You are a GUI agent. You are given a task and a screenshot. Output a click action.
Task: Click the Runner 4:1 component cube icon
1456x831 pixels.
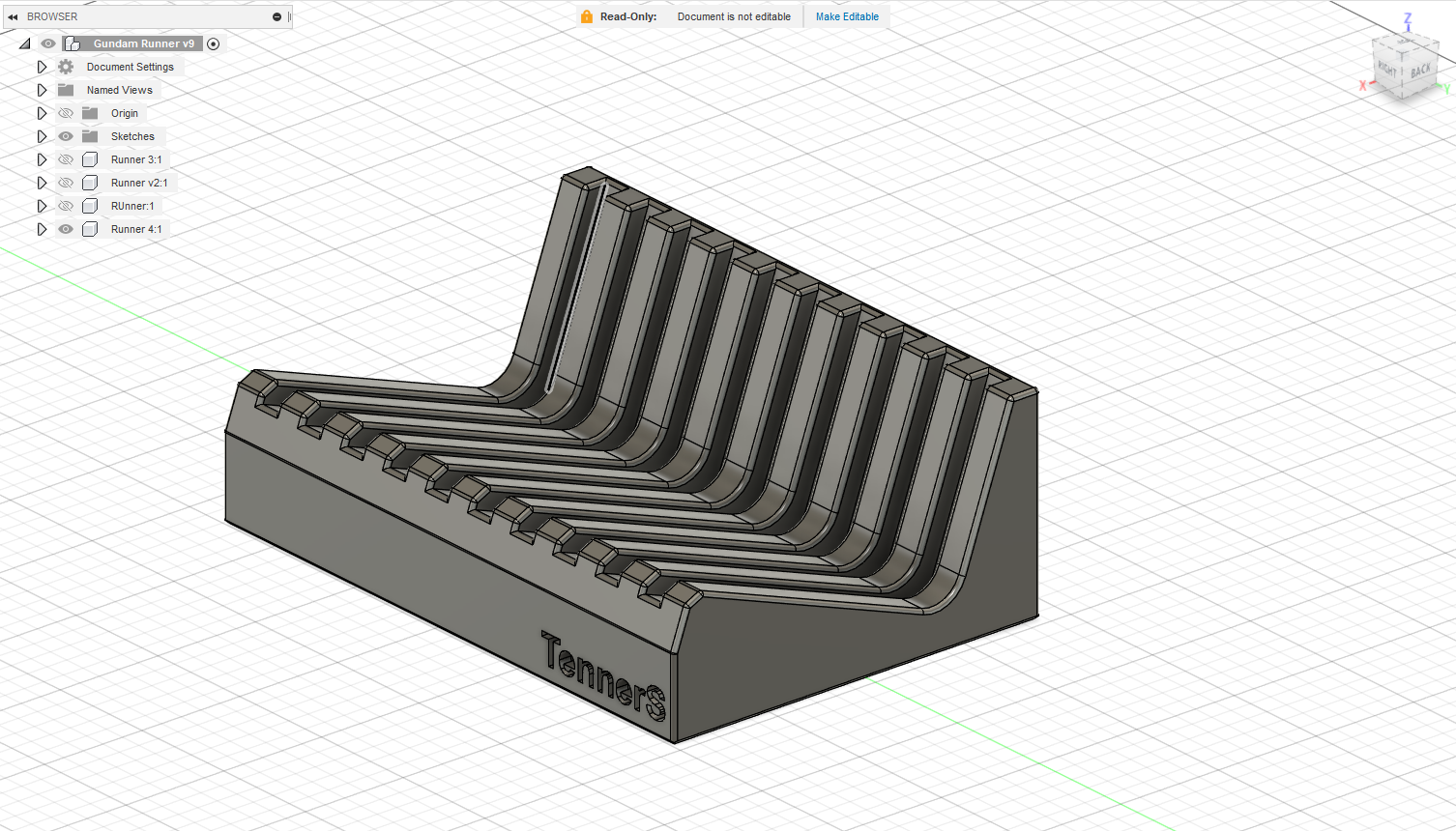[90, 229]
